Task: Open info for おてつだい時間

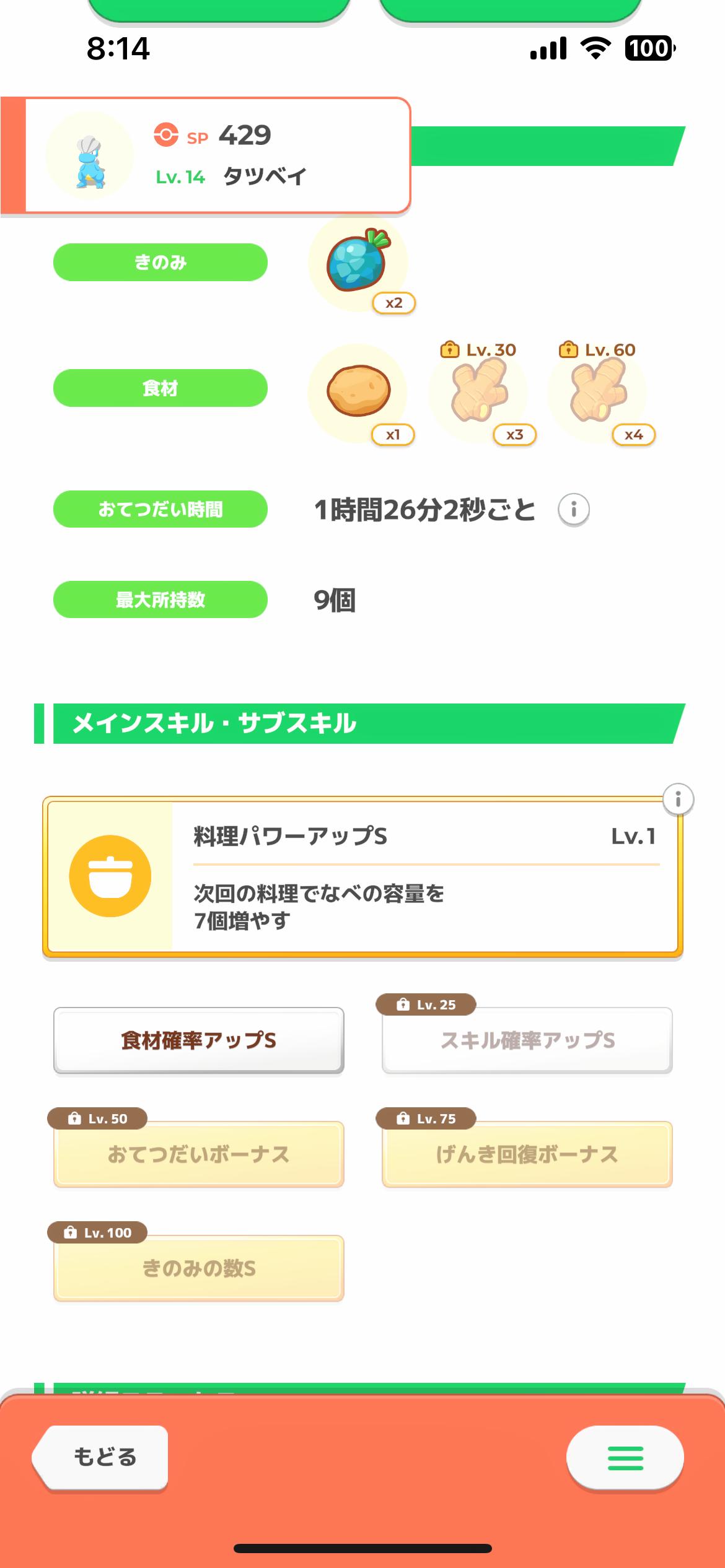Action: pyautogui.click(x=573, y=510)
